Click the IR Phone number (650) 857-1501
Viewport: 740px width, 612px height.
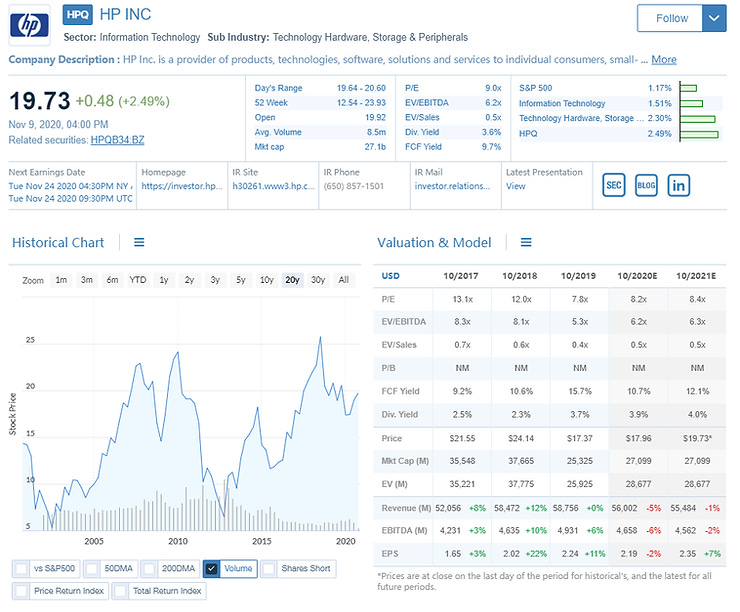tap(353, 186)
